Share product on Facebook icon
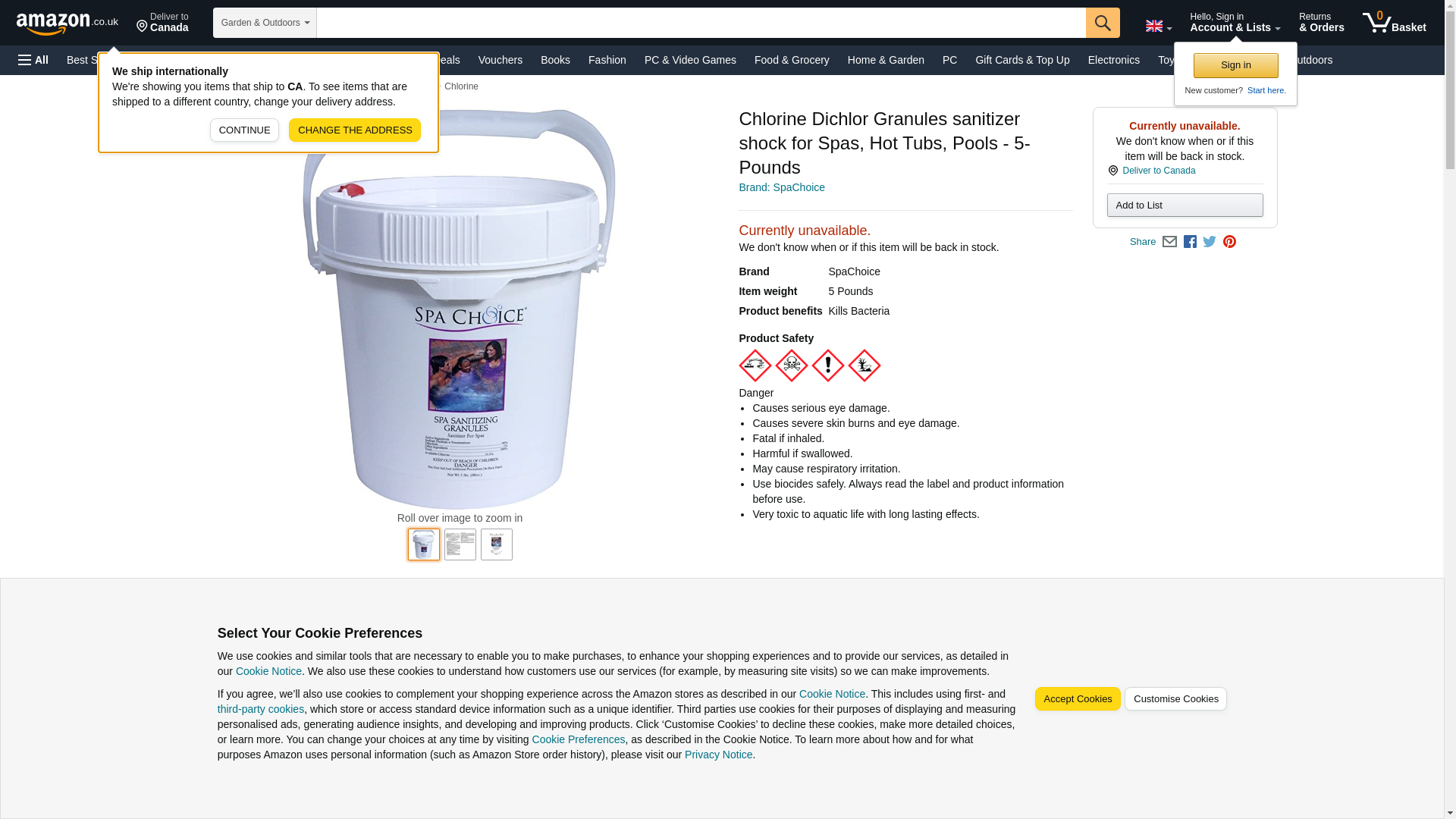 coord(1190,242)
